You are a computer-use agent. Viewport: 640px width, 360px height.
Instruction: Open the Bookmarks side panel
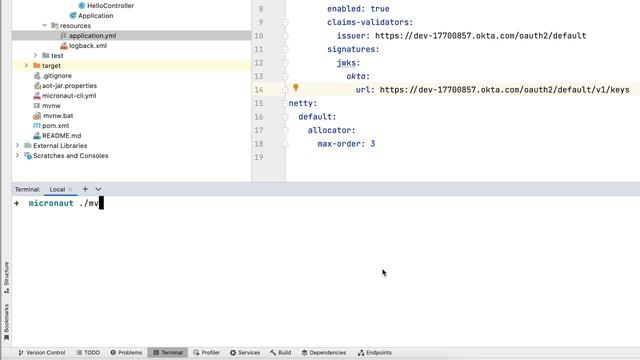tap(6, 322)
